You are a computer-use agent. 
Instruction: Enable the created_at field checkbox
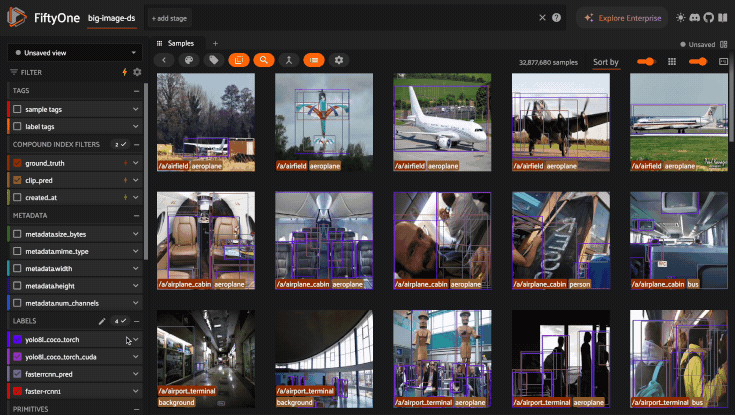[x=17, y=197]
